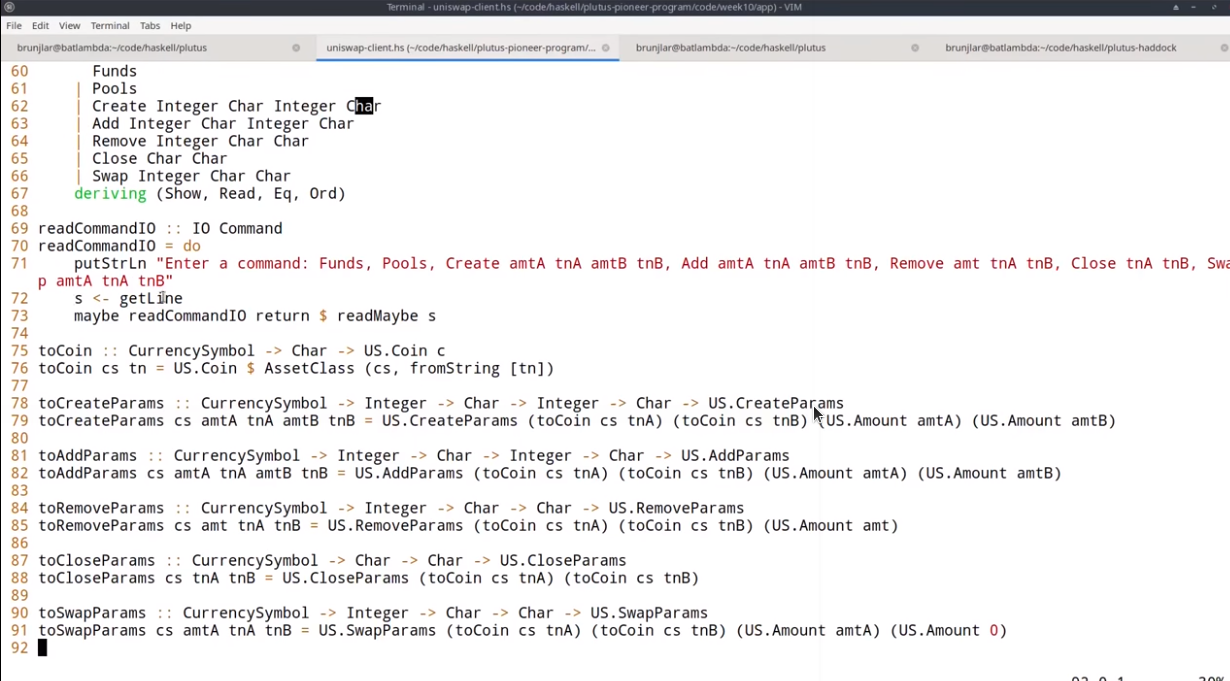
Task: Open the File menu
Action: (x=14, y=26)
